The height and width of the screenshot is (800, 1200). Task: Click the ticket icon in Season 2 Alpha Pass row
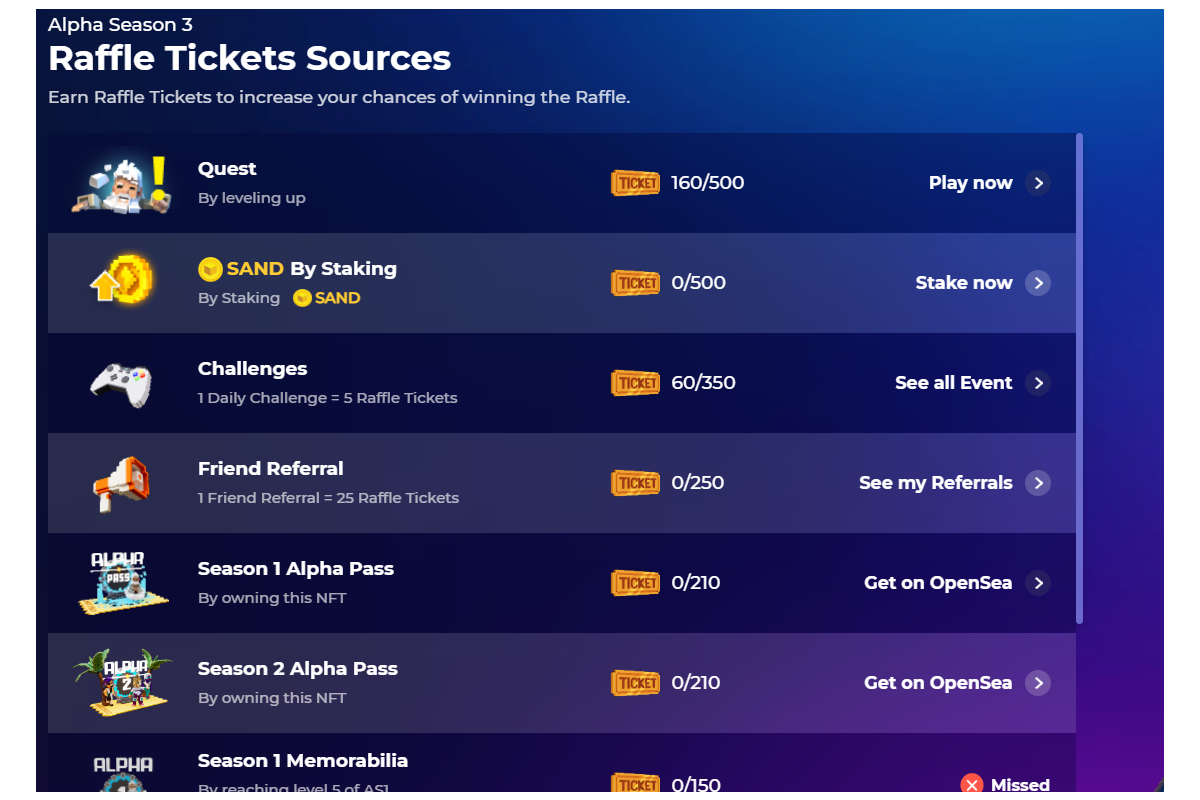(x=636, y=683)
